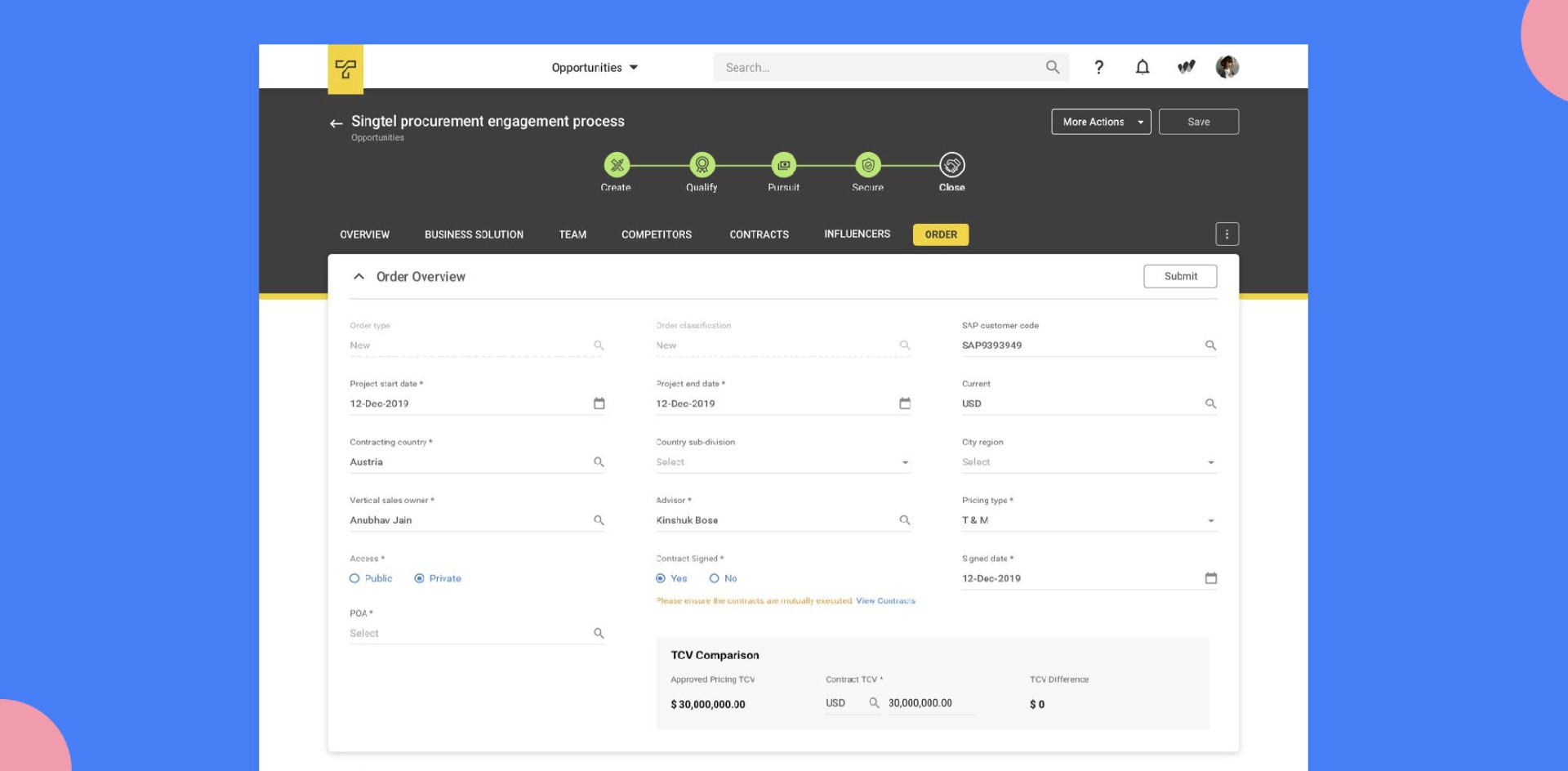Click Opportunities breadcrumb under title

point(377,138)
